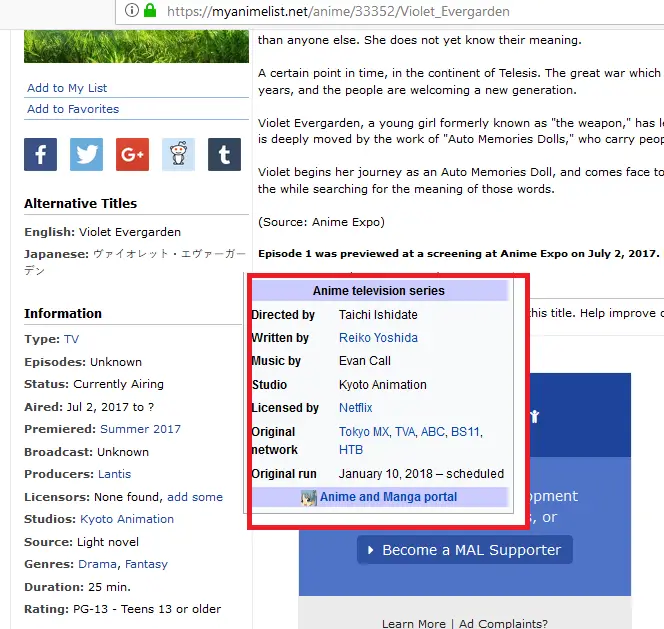Image resolution: width=664 pixels, height=629 pixels.
Task: Open the Netflix licensed by link
Action: tap(355, 408)
